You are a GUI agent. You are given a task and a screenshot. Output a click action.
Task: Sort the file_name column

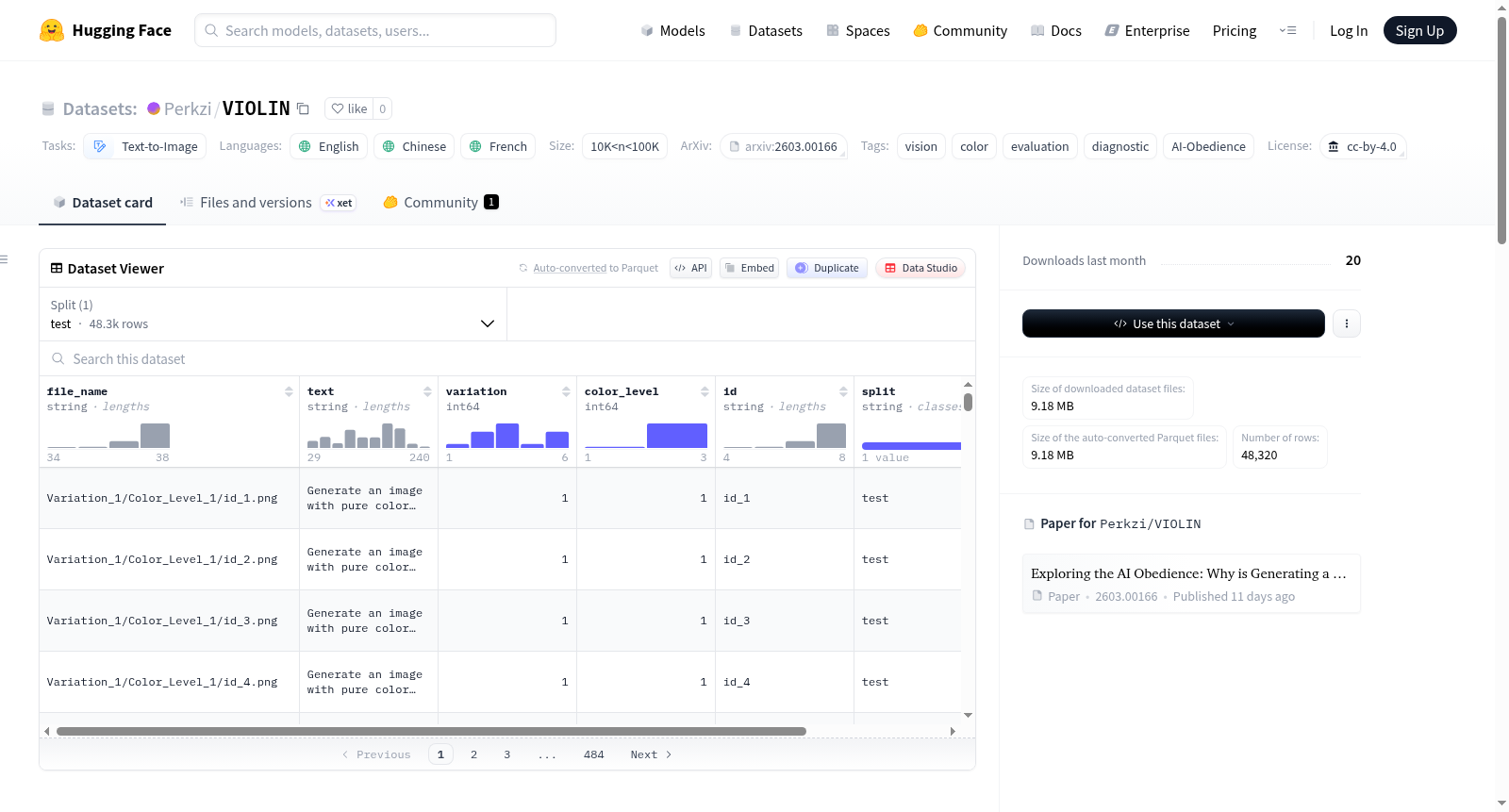289,391
